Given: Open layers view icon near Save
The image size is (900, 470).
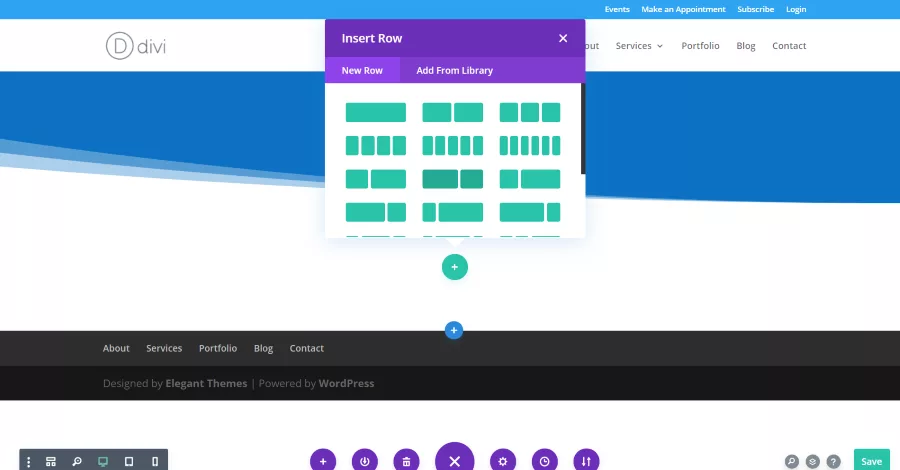Looking at the screenshot, I should (812, 461).
